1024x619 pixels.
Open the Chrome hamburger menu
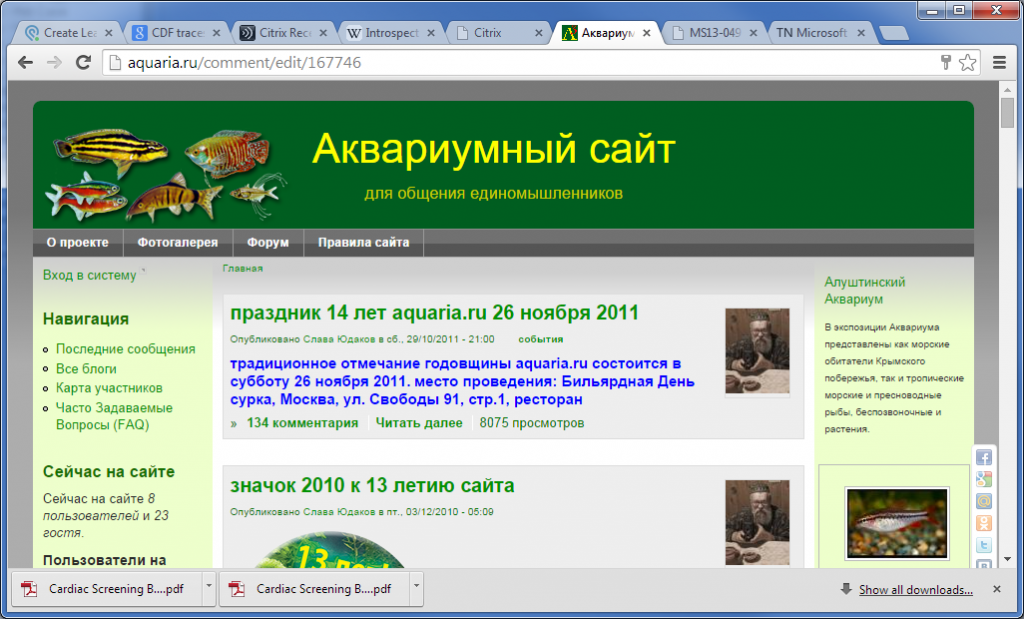click(999, 63)
